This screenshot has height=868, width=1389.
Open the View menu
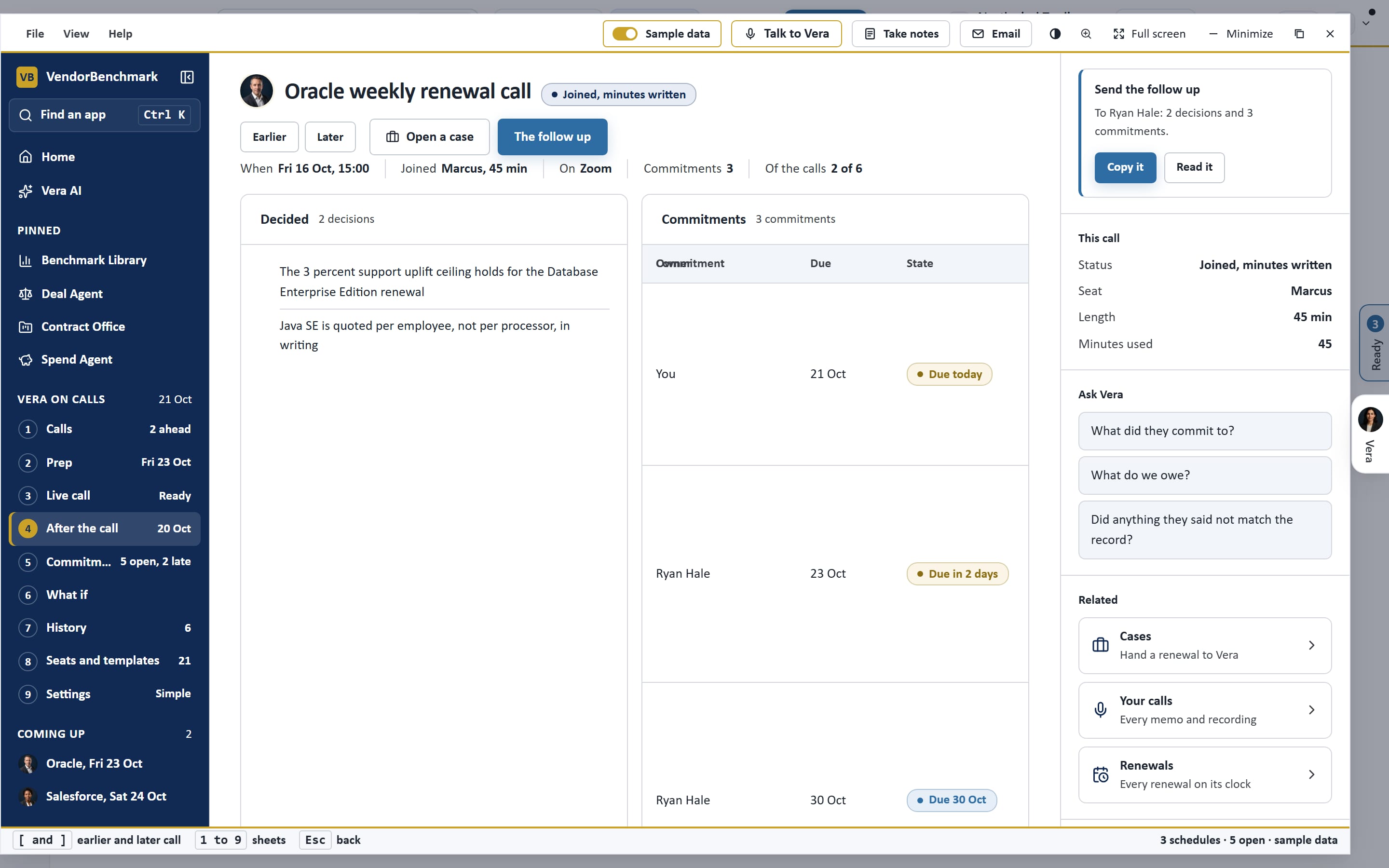click(76, 34)
